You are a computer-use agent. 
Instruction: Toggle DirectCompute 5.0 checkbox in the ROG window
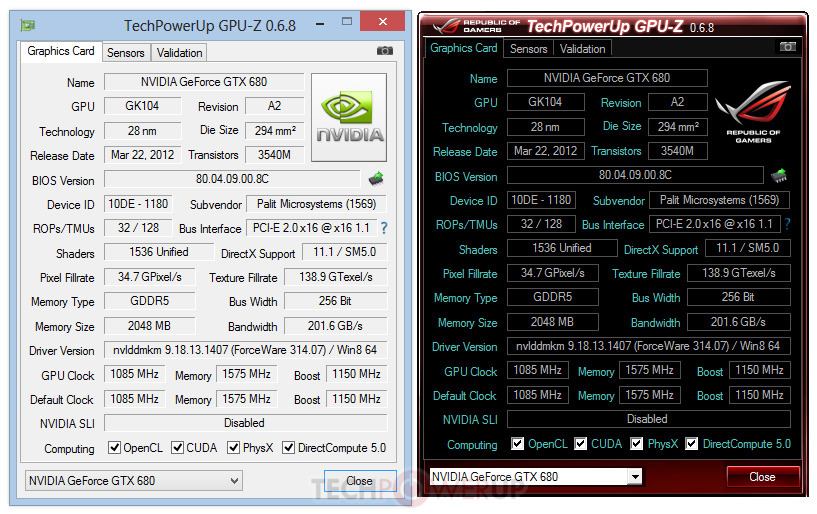click(691, 444)
